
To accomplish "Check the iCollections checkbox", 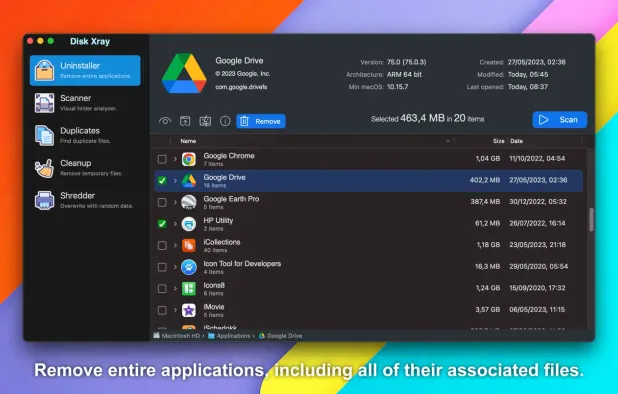I will point(162,245).
